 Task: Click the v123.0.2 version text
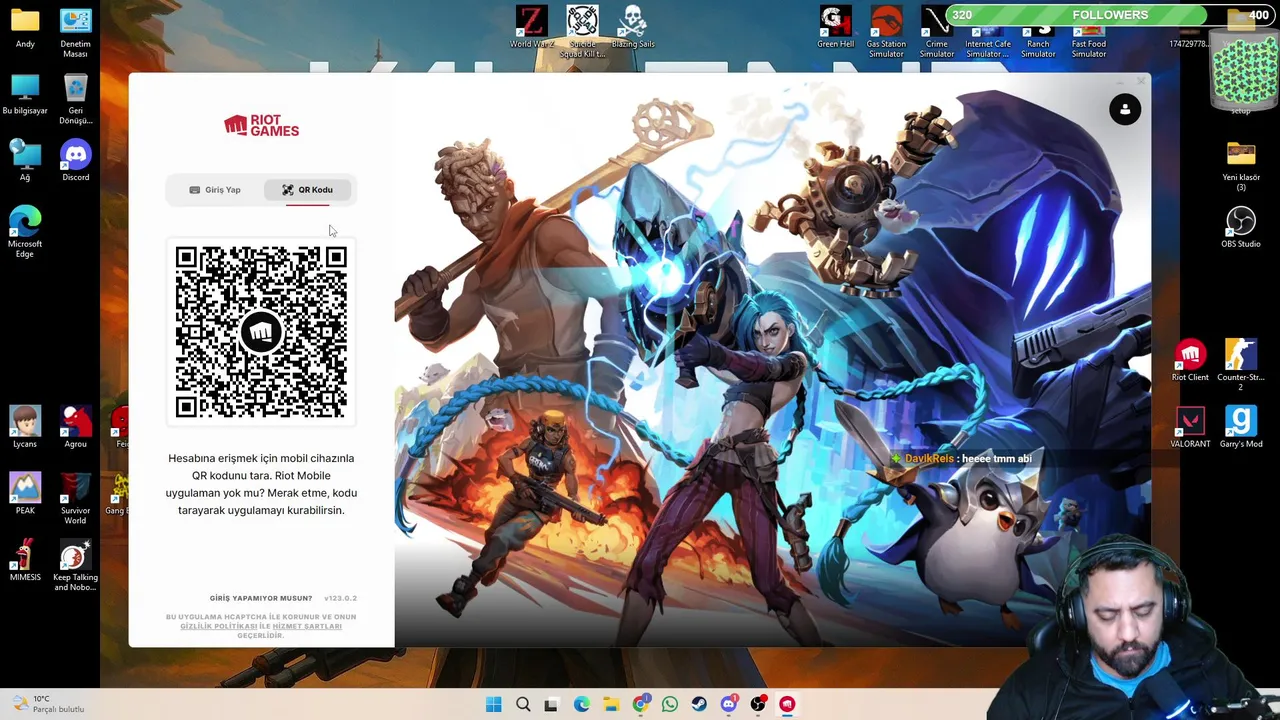(x=340, y=598)
